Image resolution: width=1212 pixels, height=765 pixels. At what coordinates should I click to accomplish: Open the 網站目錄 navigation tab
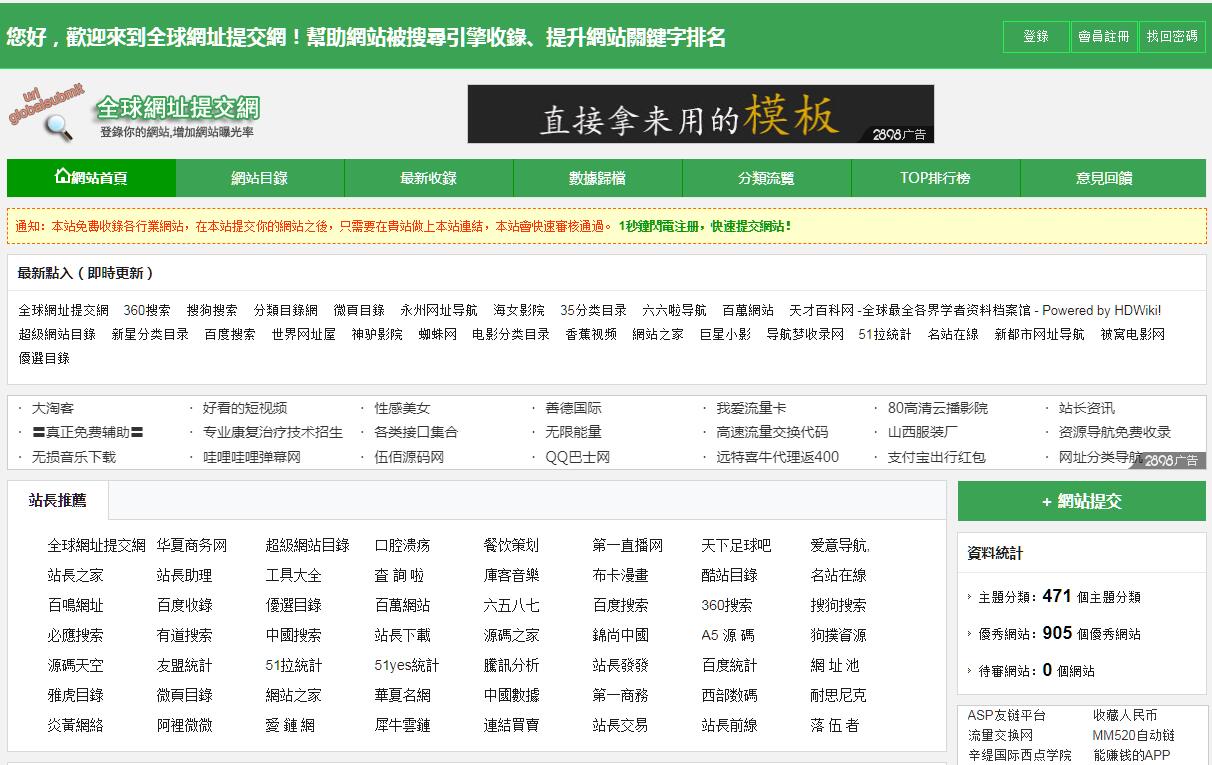click(259, 178)
